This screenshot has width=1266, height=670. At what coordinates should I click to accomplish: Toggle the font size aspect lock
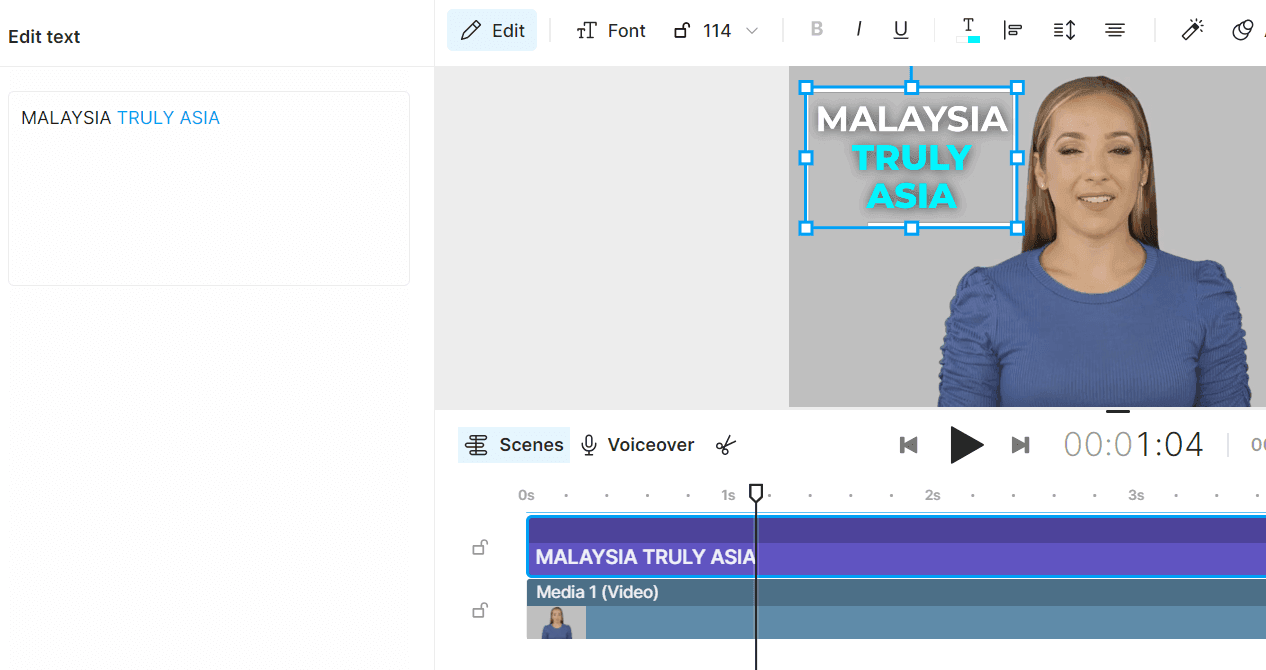pyautogui.click(x=682, y=30)
